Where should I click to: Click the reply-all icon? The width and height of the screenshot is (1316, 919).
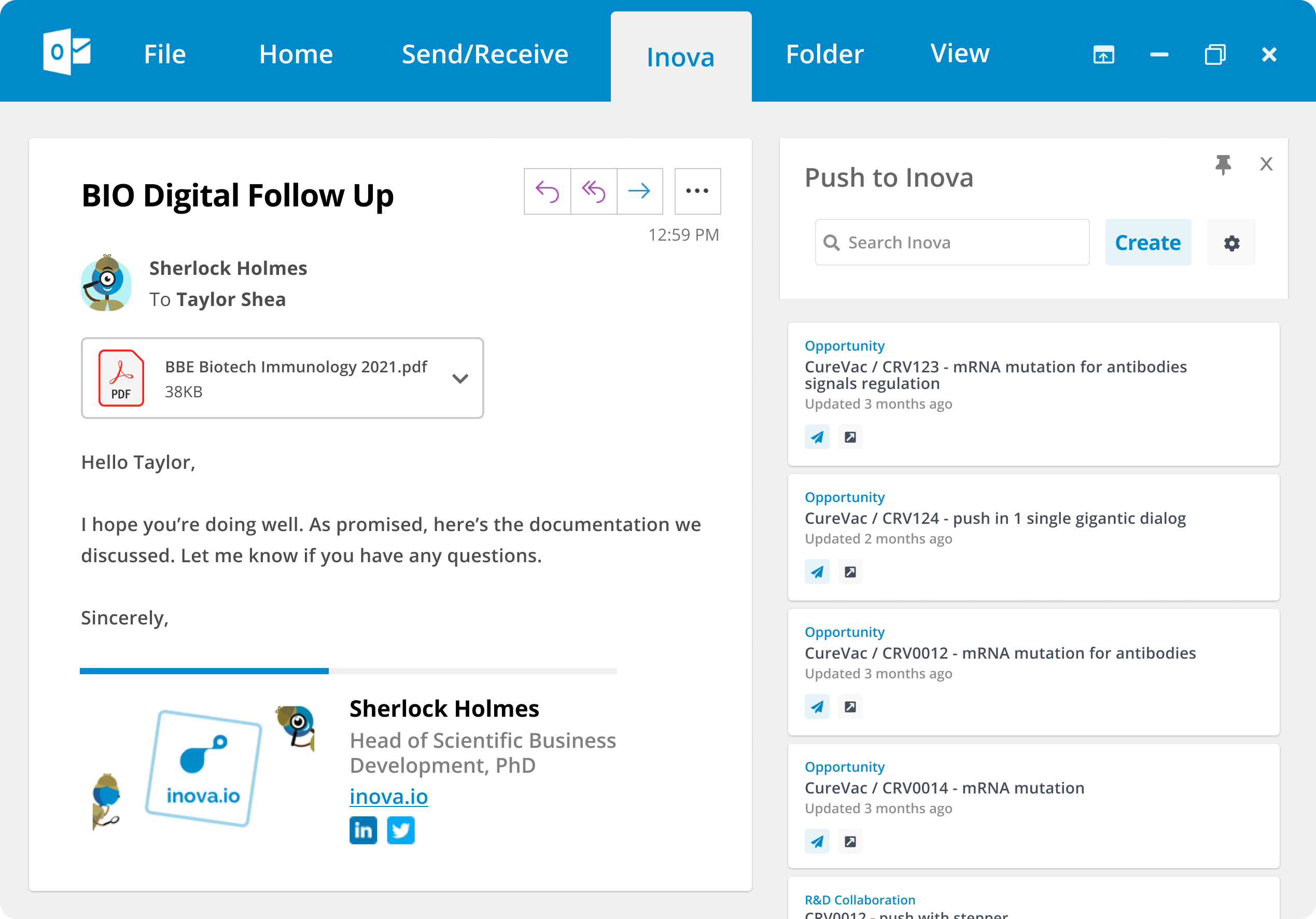coord(593,191)
